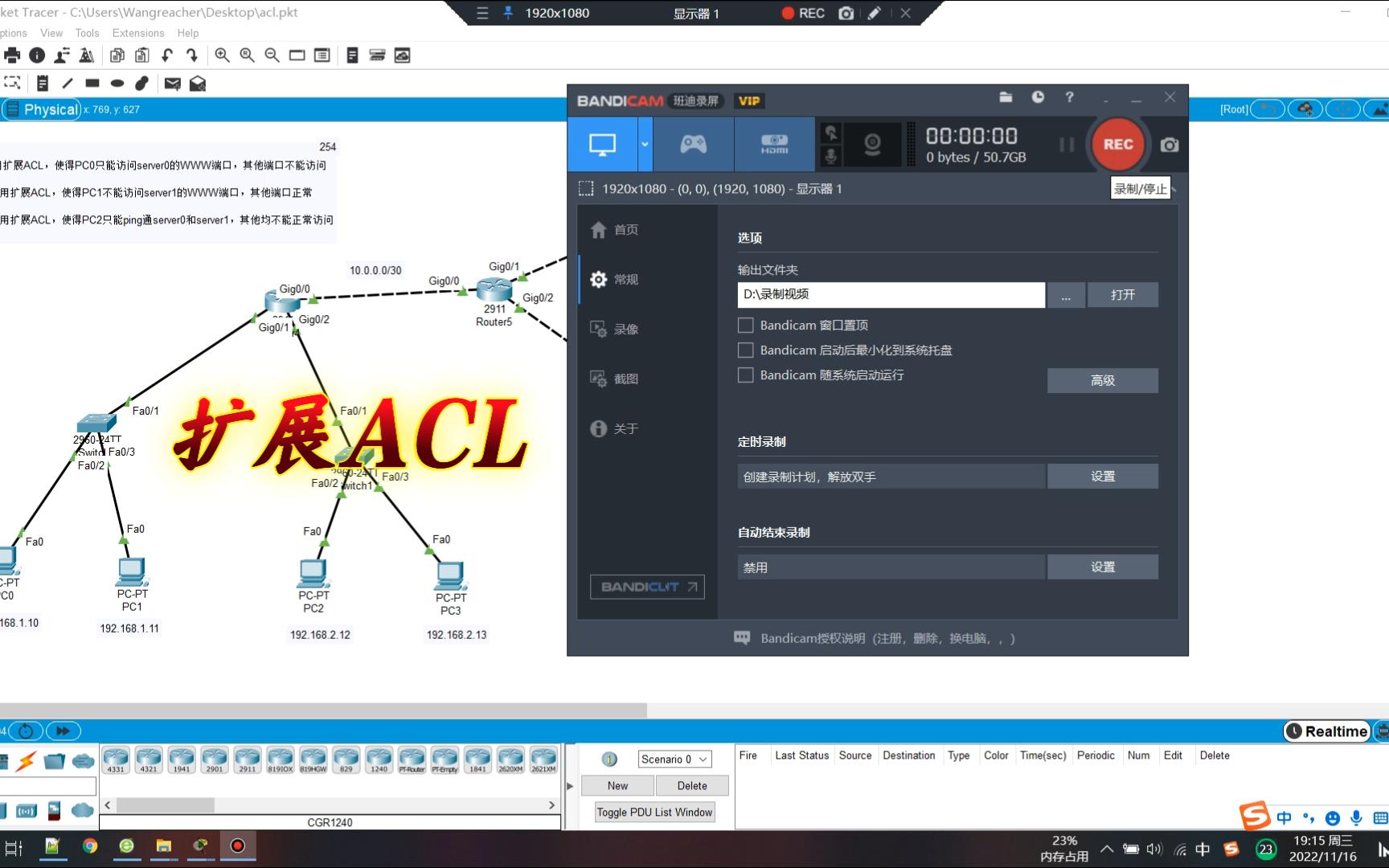The height and width of the screenshot is (868, 1389).
Task: Click the Undo arrow icon
Action: pos(167,55)
